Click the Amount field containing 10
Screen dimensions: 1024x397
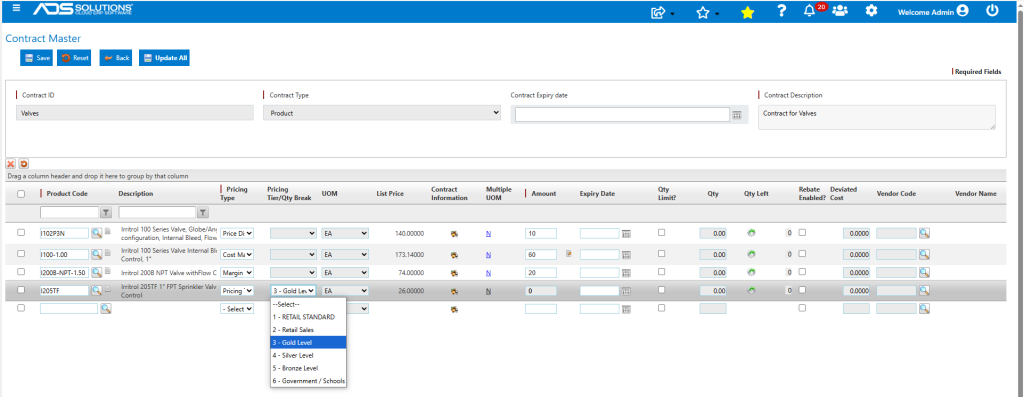(541, 233)
